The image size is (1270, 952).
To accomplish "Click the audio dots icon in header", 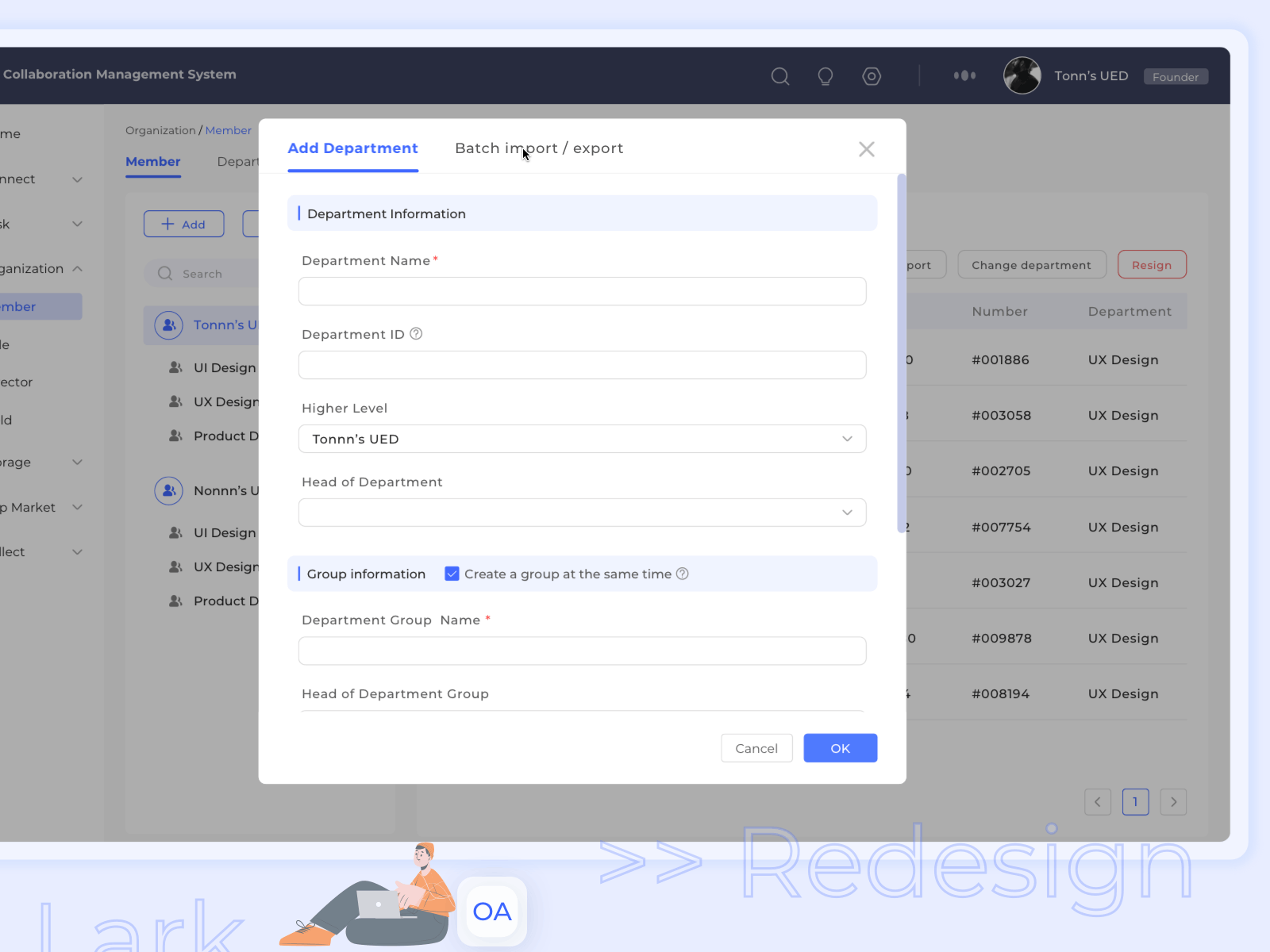I will click(964, 76).
